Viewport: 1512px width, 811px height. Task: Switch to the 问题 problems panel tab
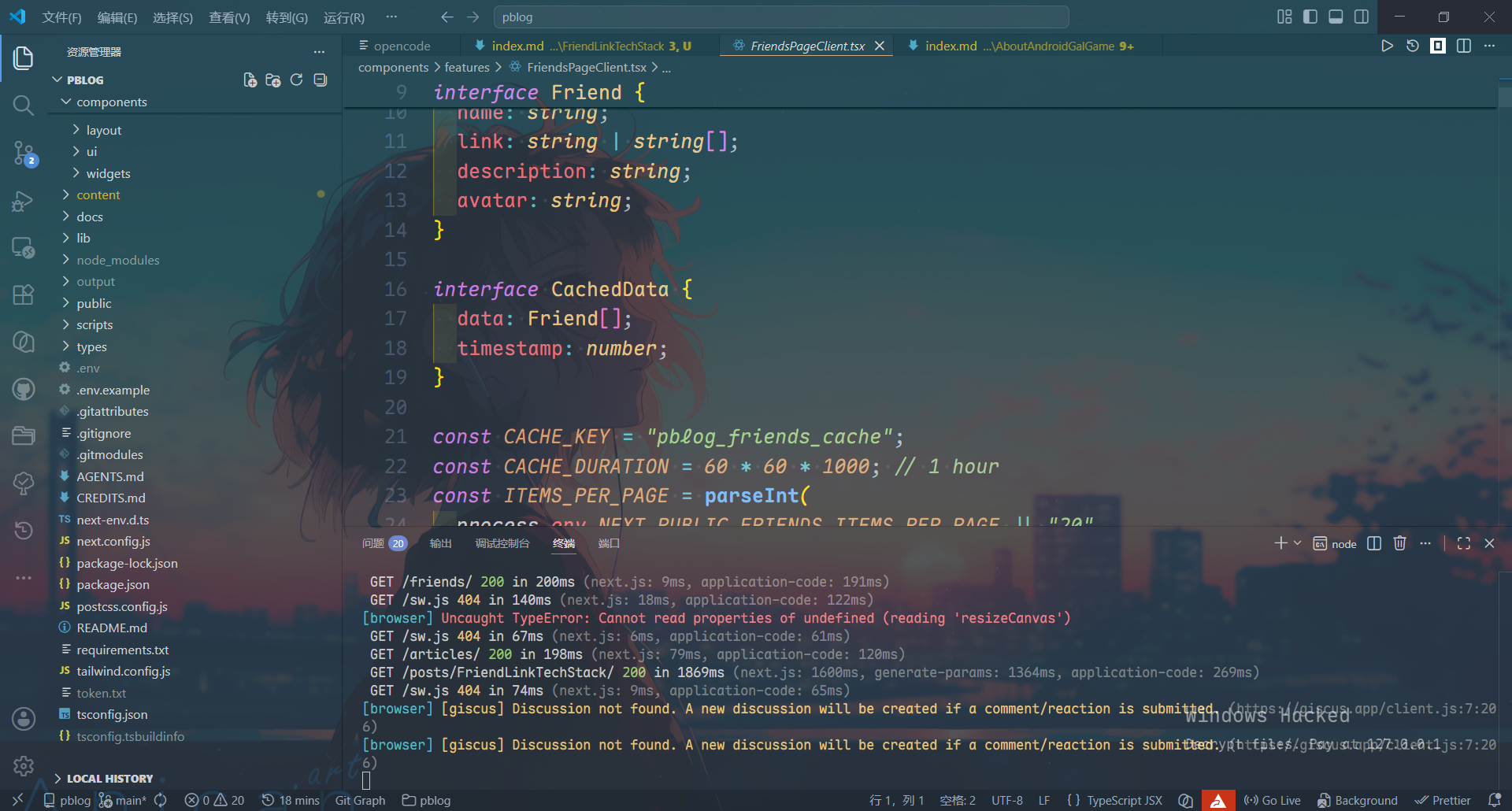point(384,543)
